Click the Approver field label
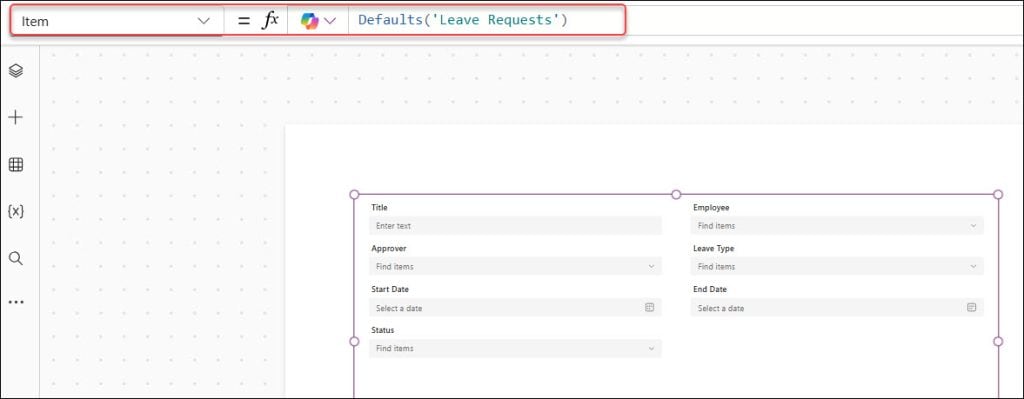The height and width of the screenshot is (399, 1024). pos(389,249)
